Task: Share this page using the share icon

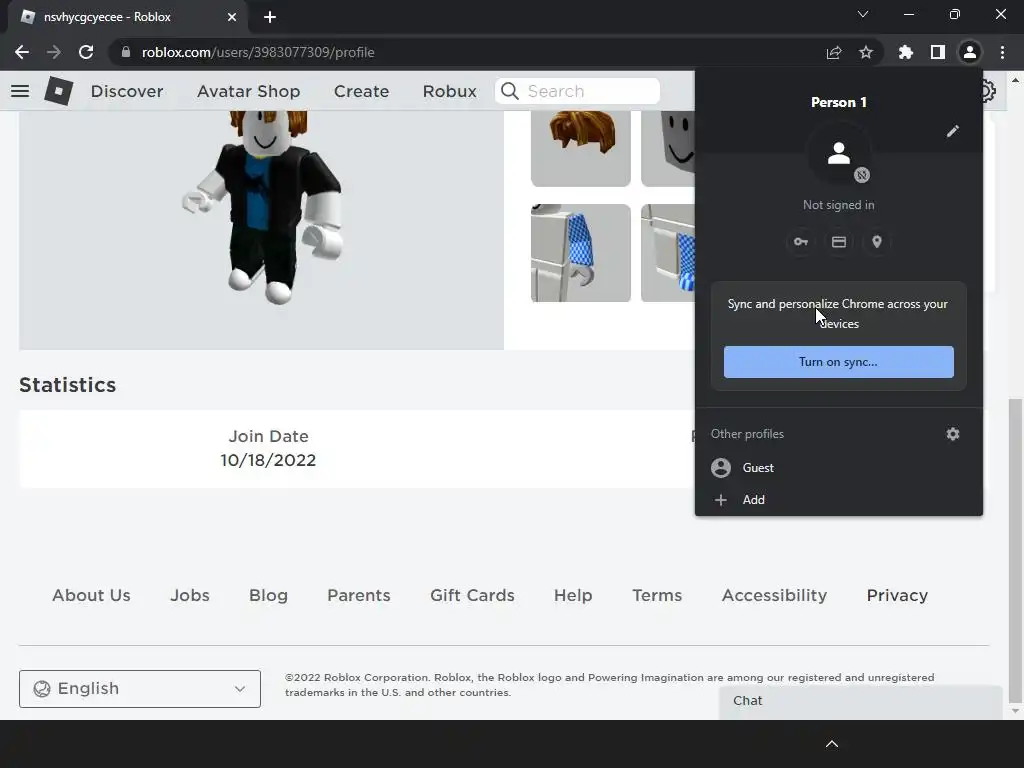Action: pos(834,52)
